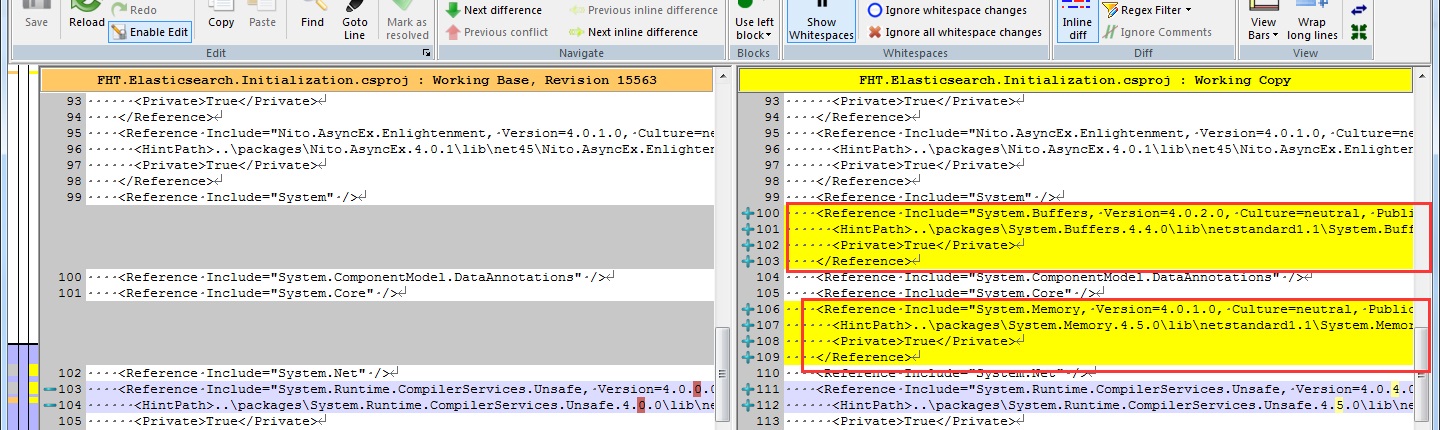Click added-line plus marker at line 103
This screenshot has width=1440, height=430.
tap(747, 261)
